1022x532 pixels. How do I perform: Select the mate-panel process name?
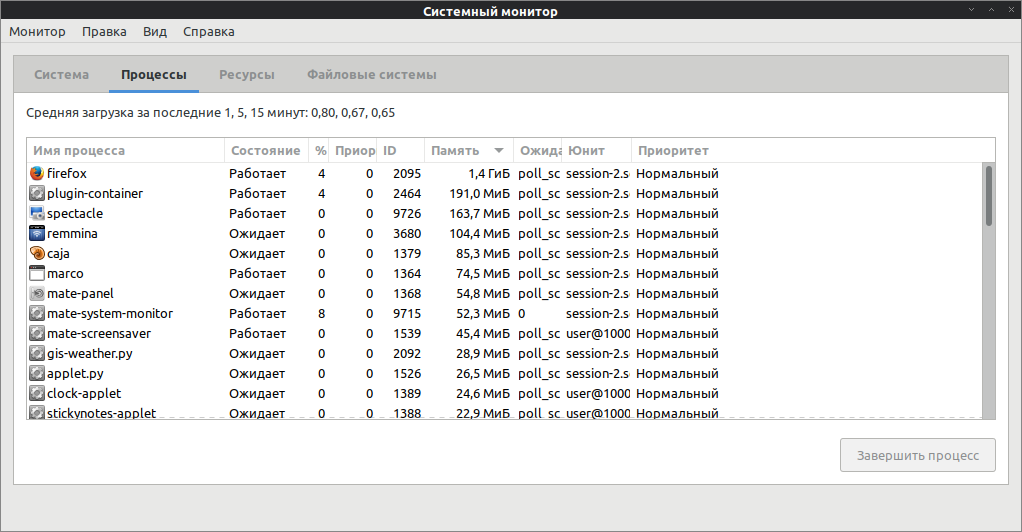pos(80,293)
